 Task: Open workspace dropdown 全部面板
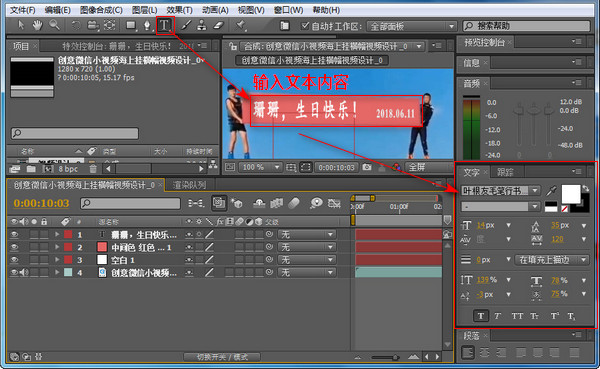411,26
